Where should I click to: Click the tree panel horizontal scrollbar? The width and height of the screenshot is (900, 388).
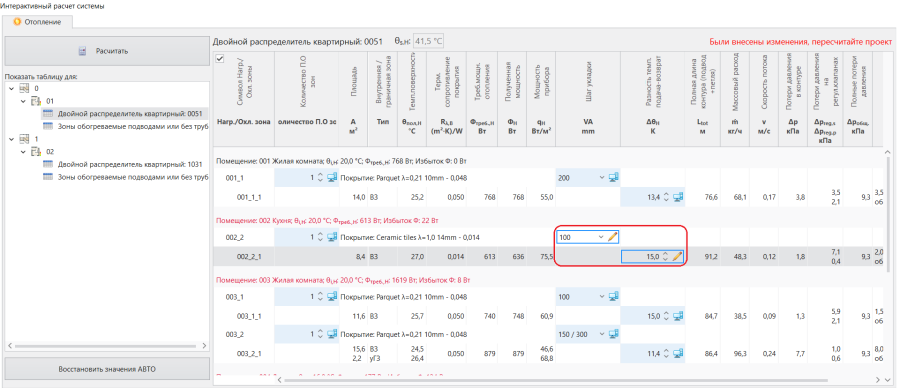107,347
